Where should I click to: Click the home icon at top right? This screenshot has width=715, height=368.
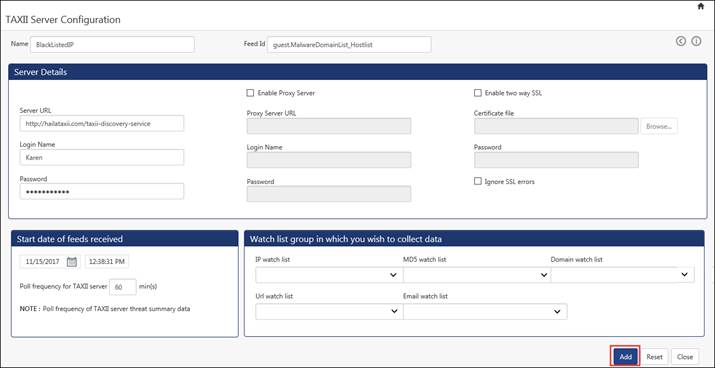coord(701,6)
